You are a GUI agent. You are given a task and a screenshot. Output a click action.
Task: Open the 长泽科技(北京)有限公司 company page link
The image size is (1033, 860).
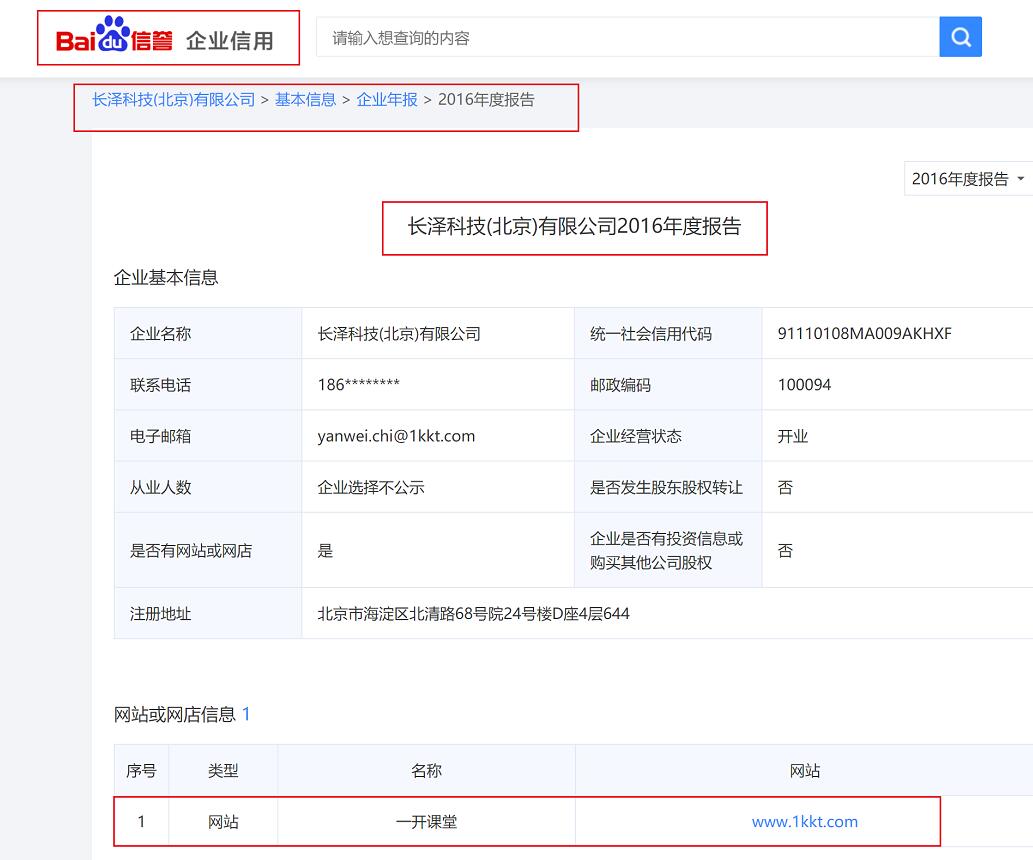169,100
